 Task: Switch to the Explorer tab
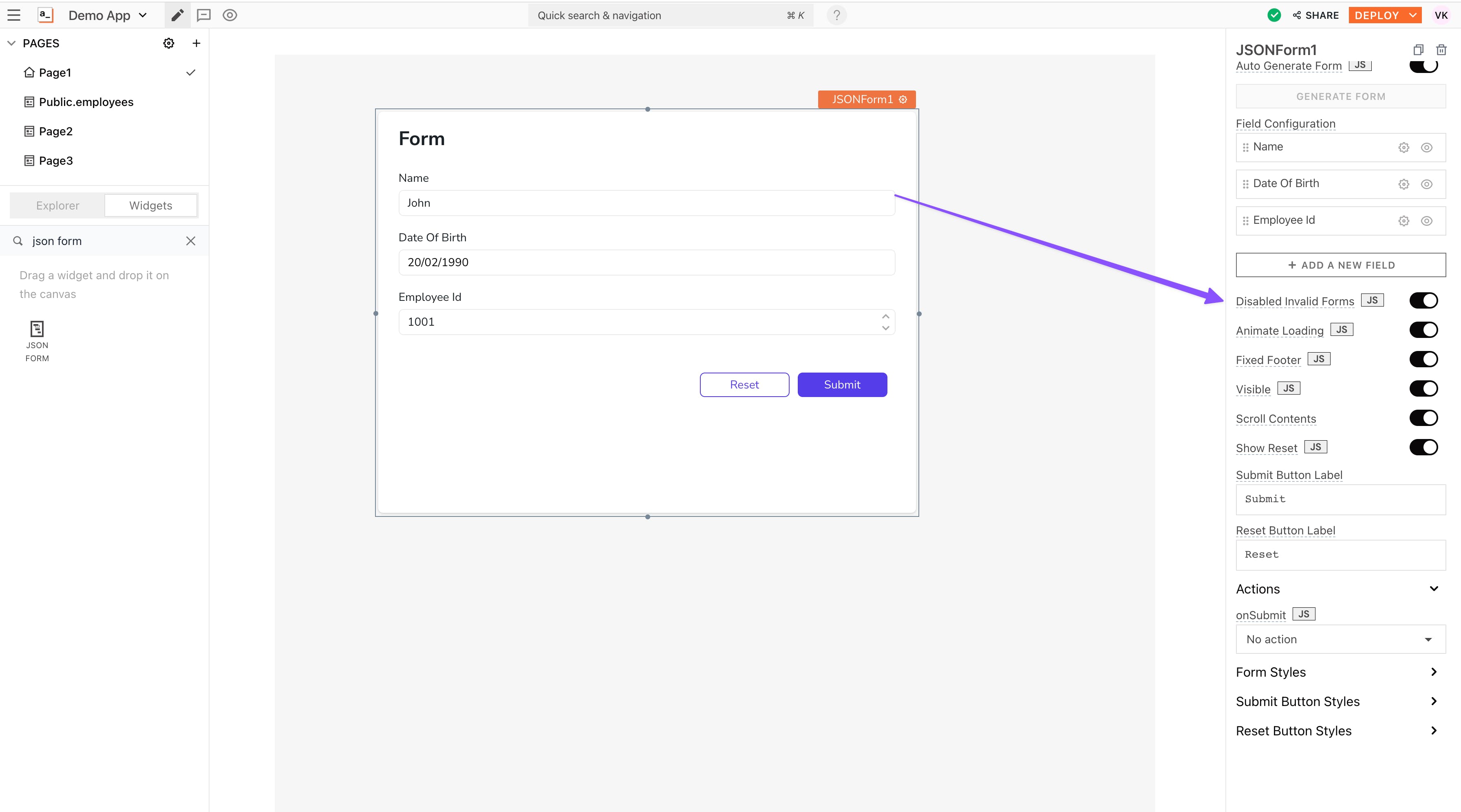click(57, 205)
